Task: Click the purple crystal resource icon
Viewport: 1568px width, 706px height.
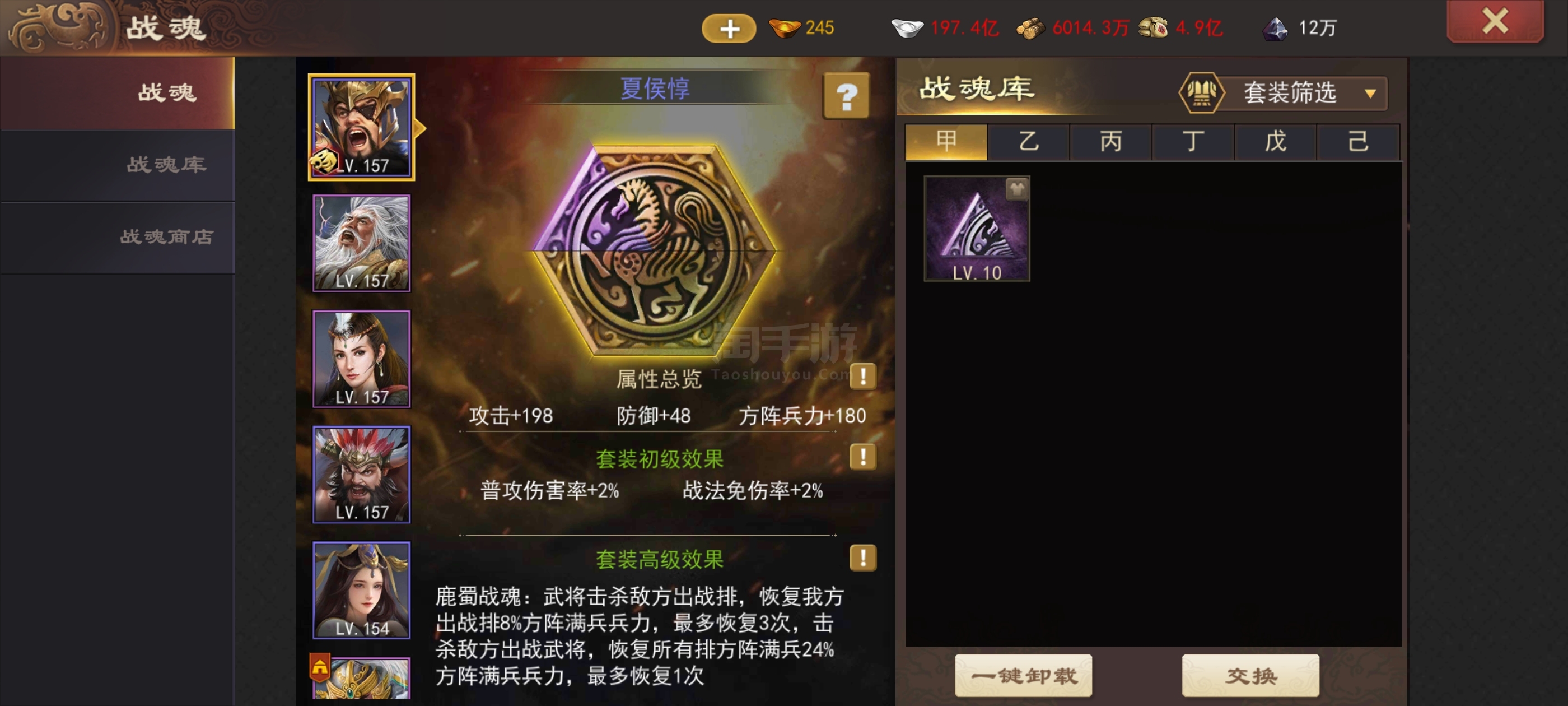Action: click(x=1275, y=28)
